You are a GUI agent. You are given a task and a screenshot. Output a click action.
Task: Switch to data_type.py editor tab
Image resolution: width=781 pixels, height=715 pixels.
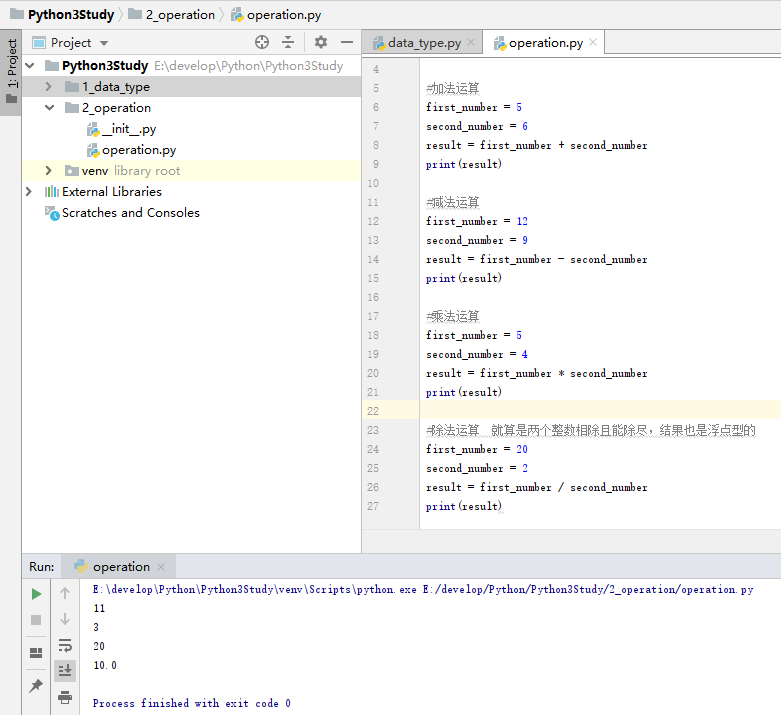[x=423, y=43]
